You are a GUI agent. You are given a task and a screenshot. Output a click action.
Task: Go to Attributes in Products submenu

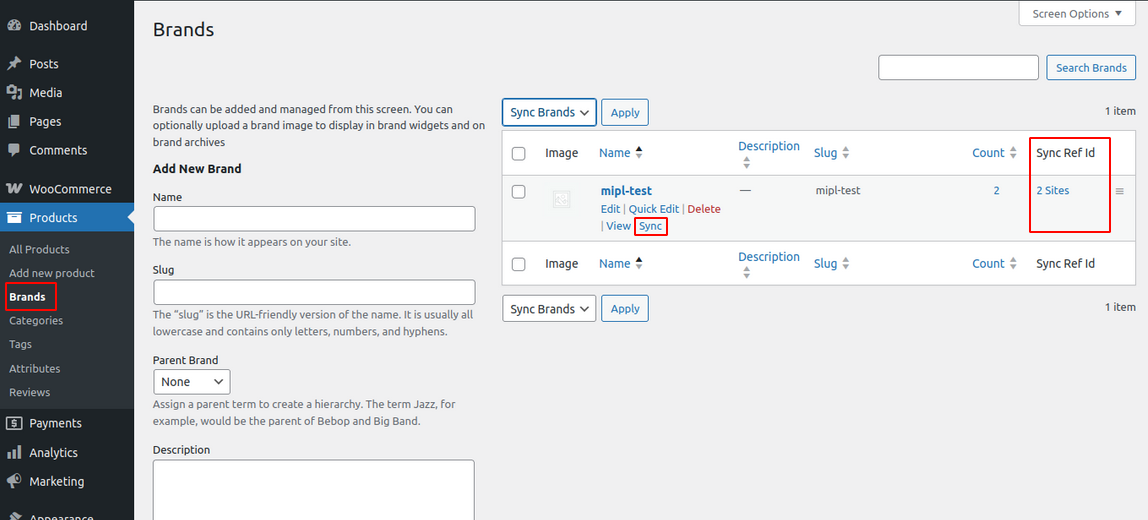point(35,369)
